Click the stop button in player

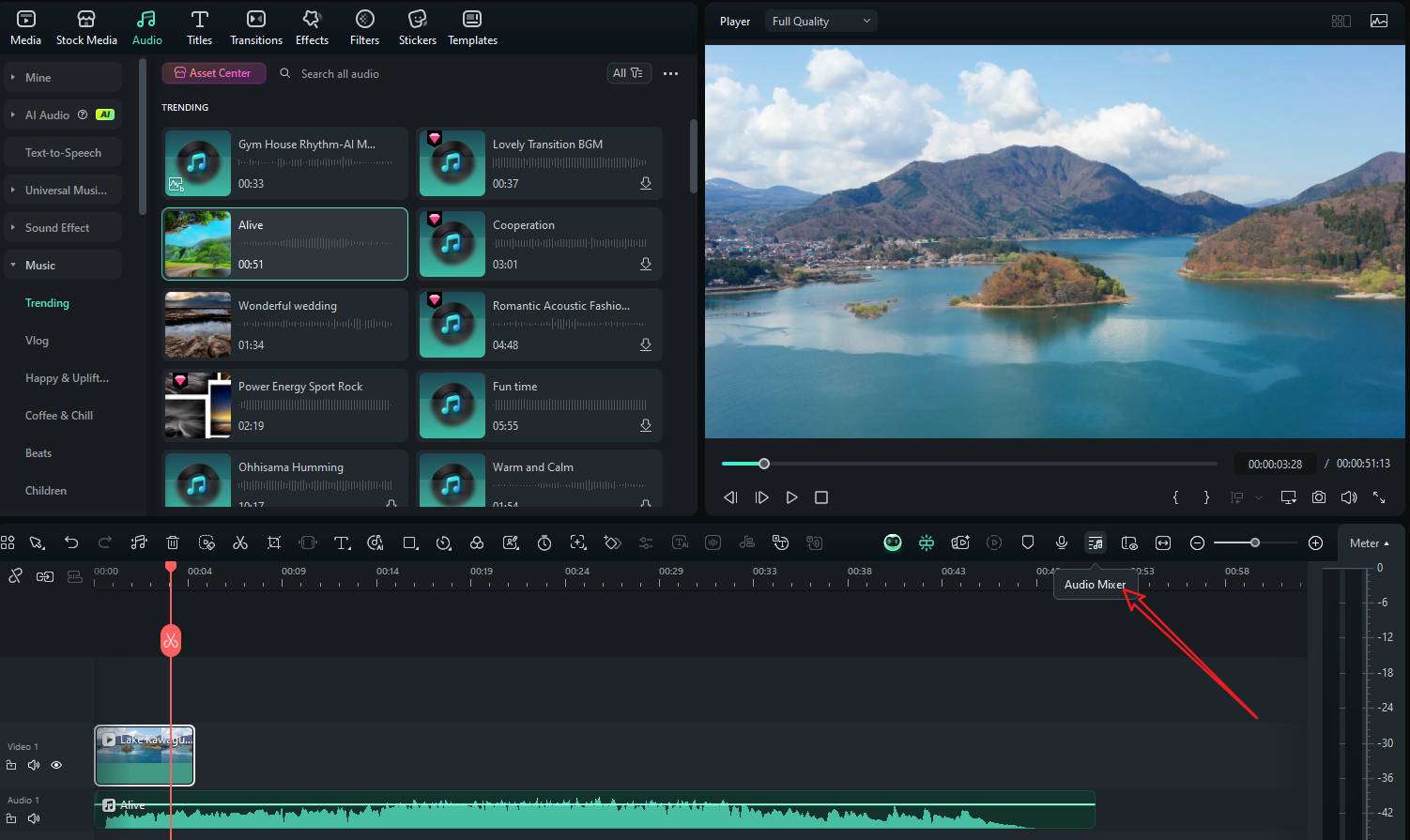coord(821,497)
